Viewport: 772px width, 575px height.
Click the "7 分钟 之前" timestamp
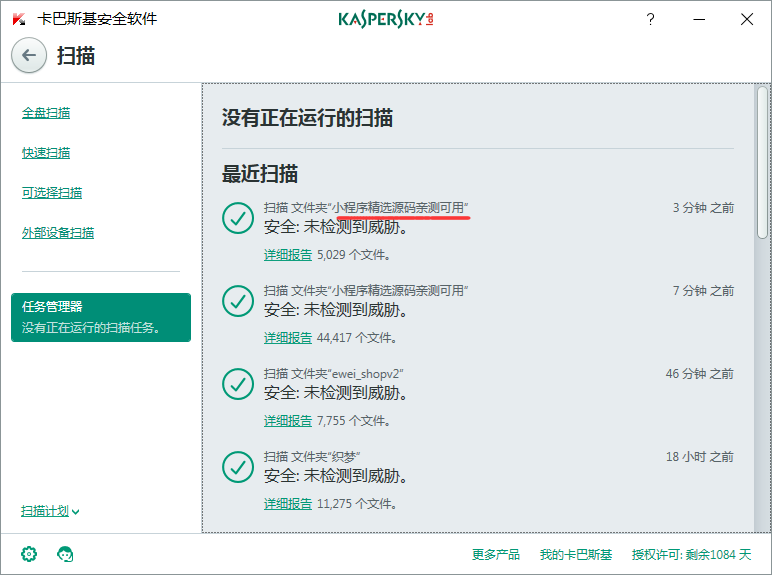coord(703,290)
